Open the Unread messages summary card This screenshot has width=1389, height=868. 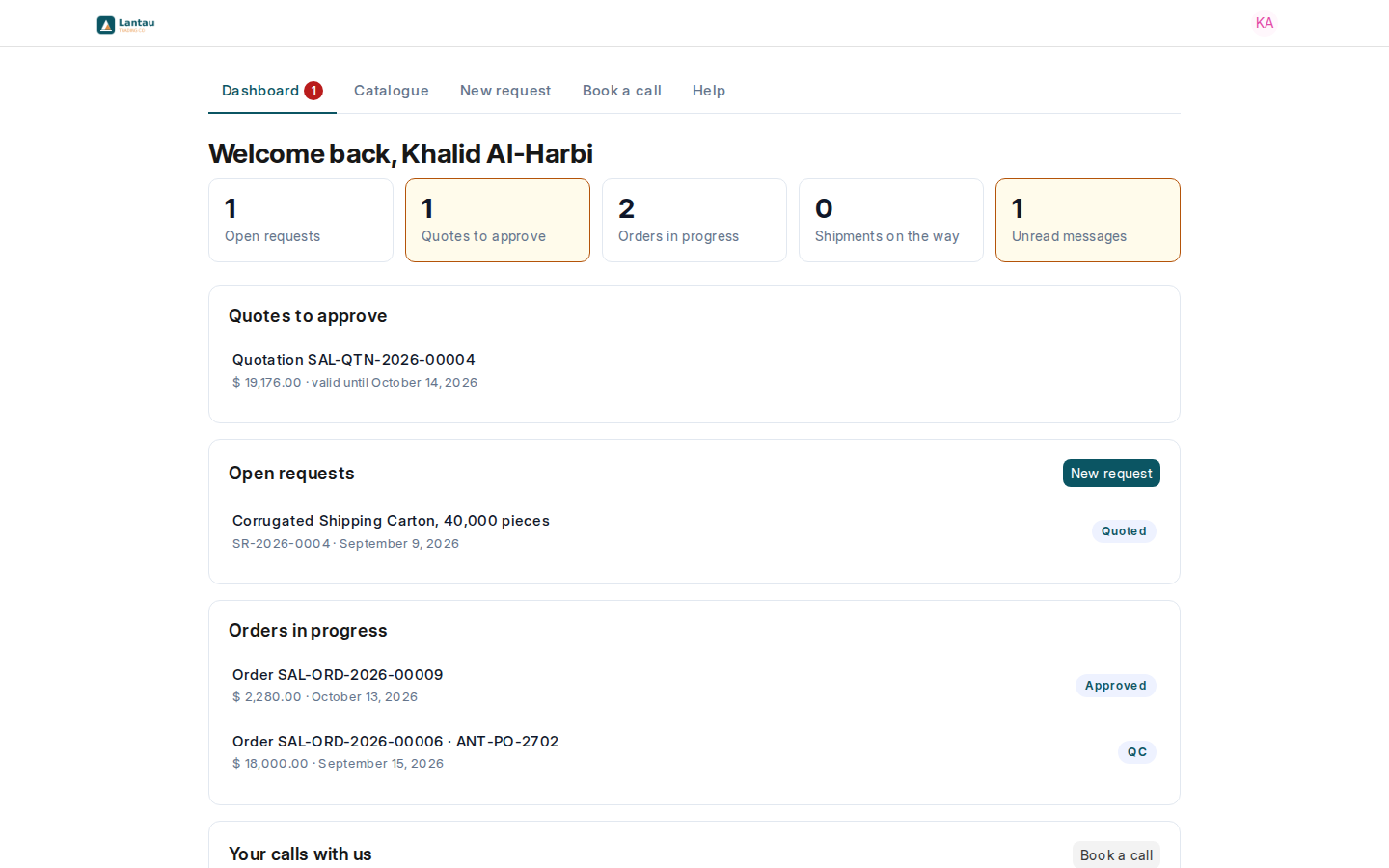pos(1088,220)
